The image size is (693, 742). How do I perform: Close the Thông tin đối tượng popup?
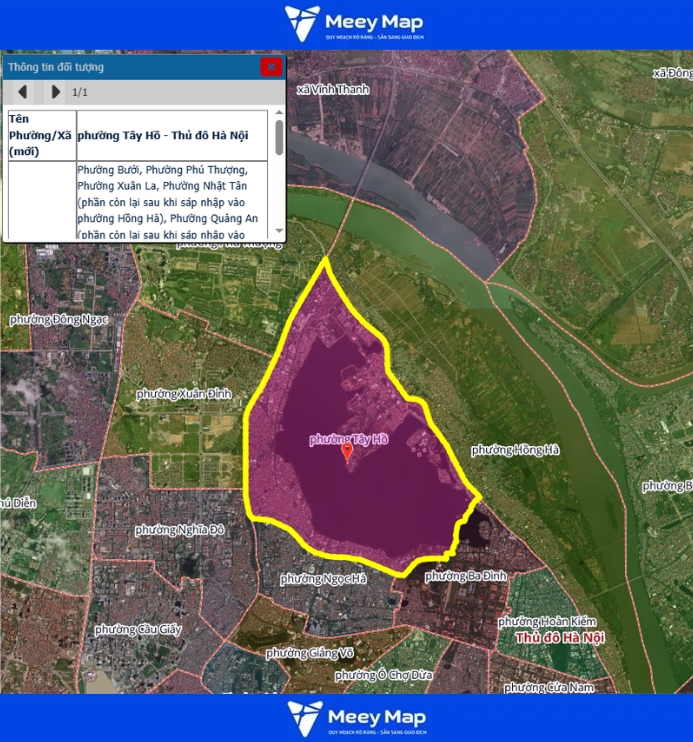point(270,67)
